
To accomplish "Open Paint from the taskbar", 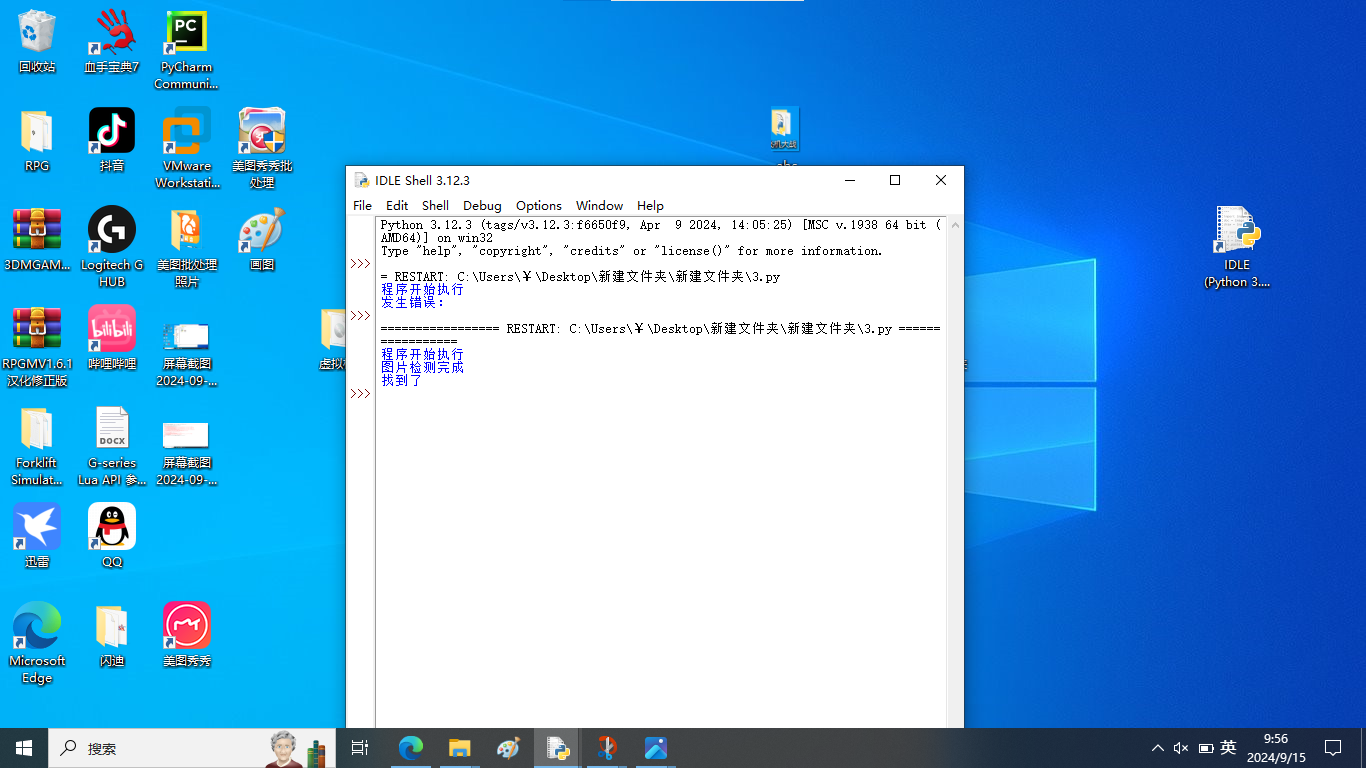I will pos(508,748).
